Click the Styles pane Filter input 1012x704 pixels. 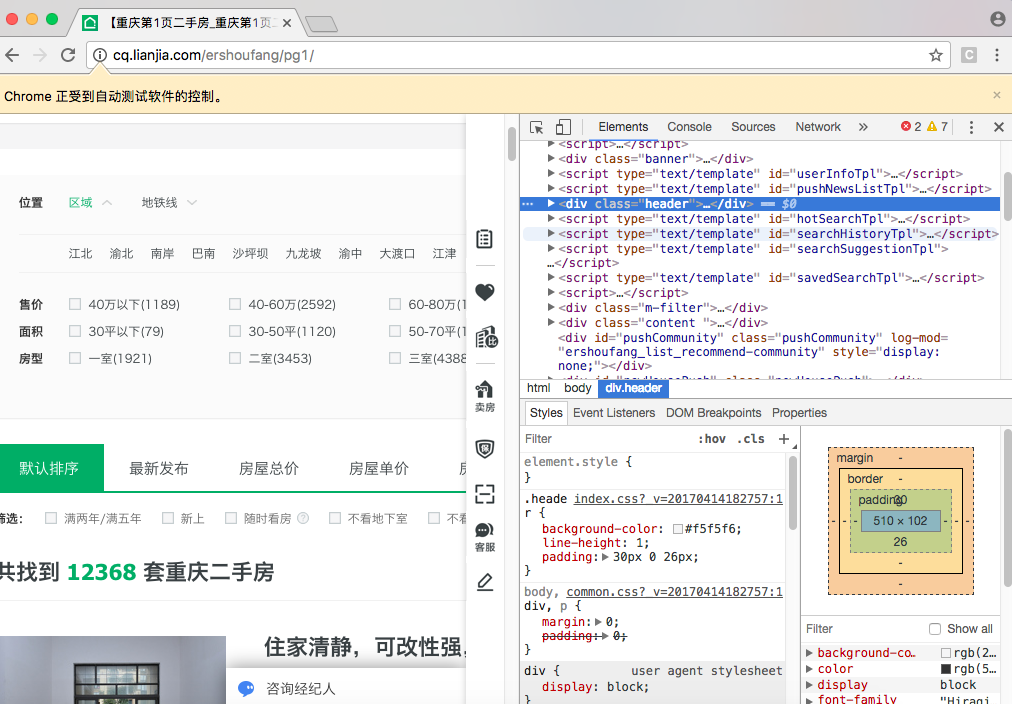607,439
